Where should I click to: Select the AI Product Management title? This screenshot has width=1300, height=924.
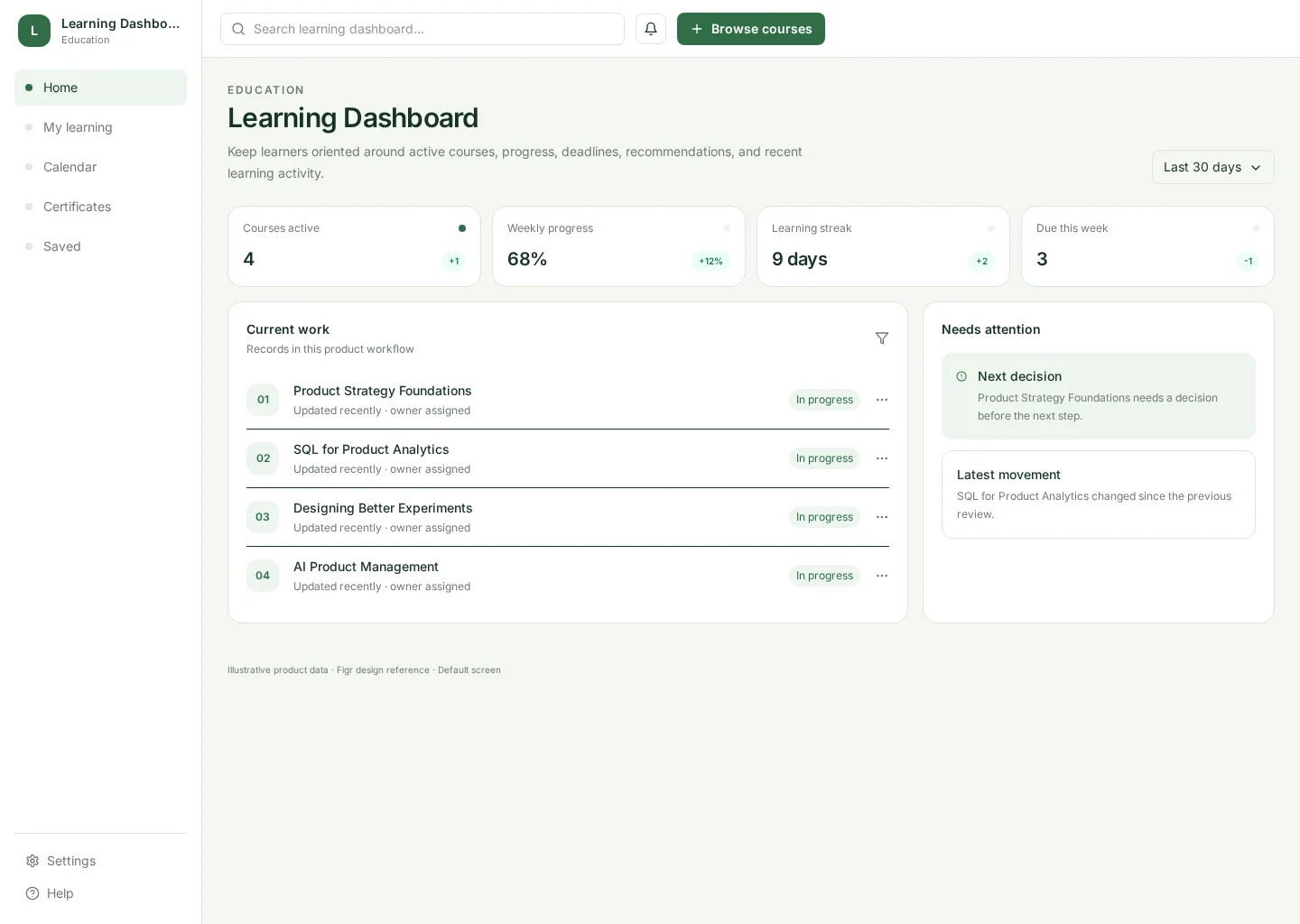pos(366,567)
